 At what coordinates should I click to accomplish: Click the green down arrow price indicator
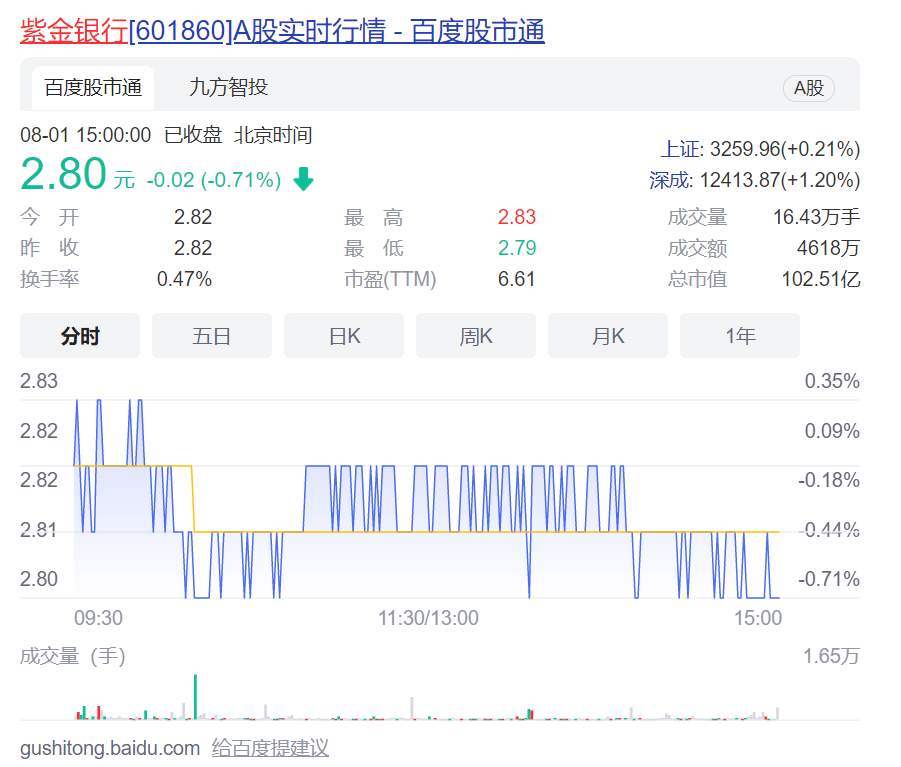[x=303, y=180]
